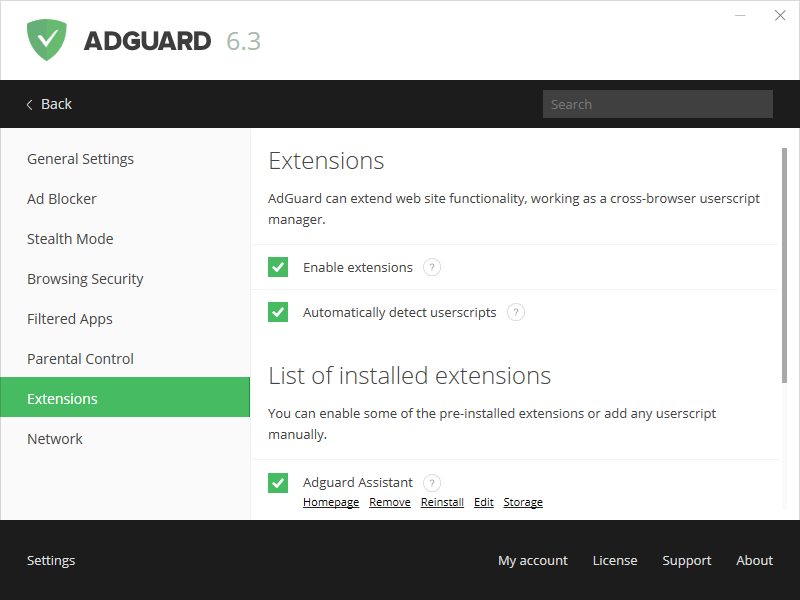The height and width of the screenshot is (600, 800).
Task: Go to Ad Blocker settings
Action: click(x=62, y=199)
